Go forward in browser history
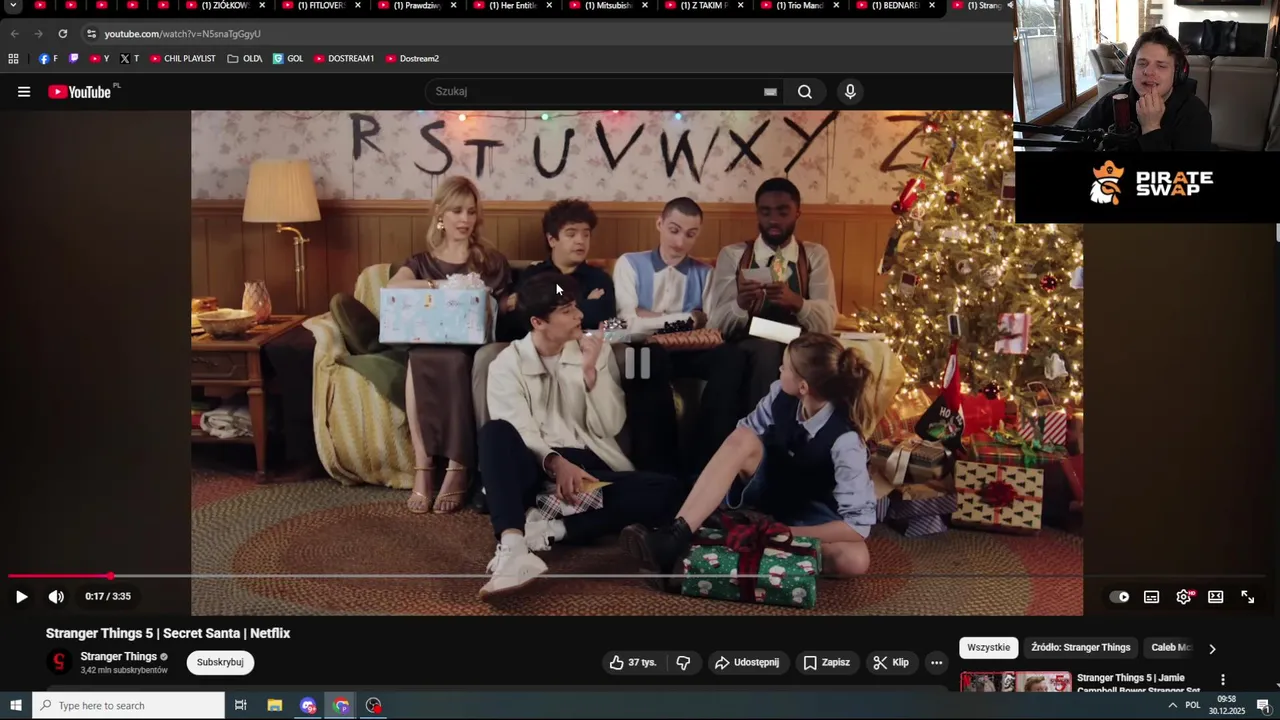Image resolution: width=1280 pixels, height=720 pixels. coord(38,34)
